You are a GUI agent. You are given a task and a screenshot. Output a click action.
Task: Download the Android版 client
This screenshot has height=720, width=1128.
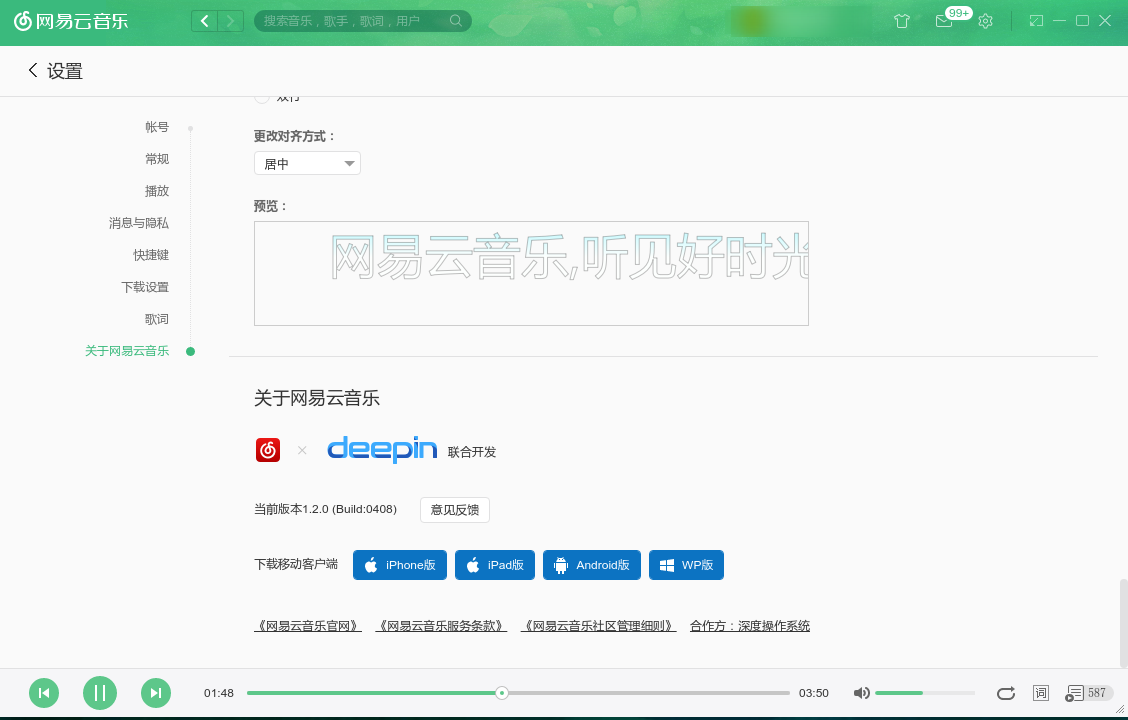pyautogui.click(x=592, y=565)
